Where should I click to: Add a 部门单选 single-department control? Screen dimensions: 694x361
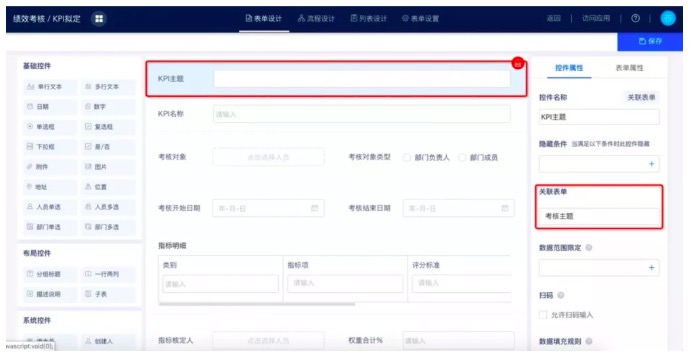coord(50,227)
